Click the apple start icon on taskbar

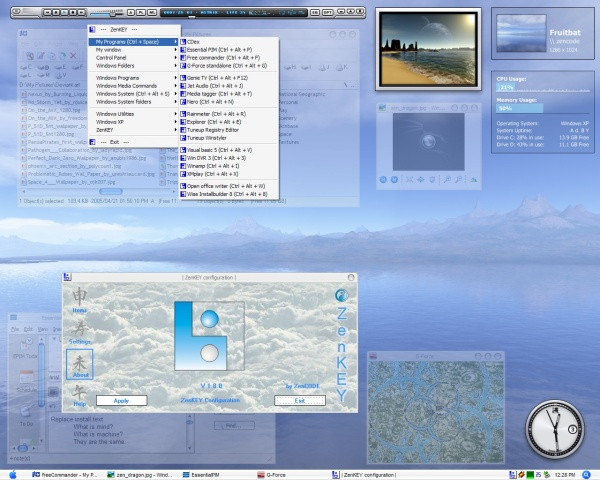click(x=13, y=475)
